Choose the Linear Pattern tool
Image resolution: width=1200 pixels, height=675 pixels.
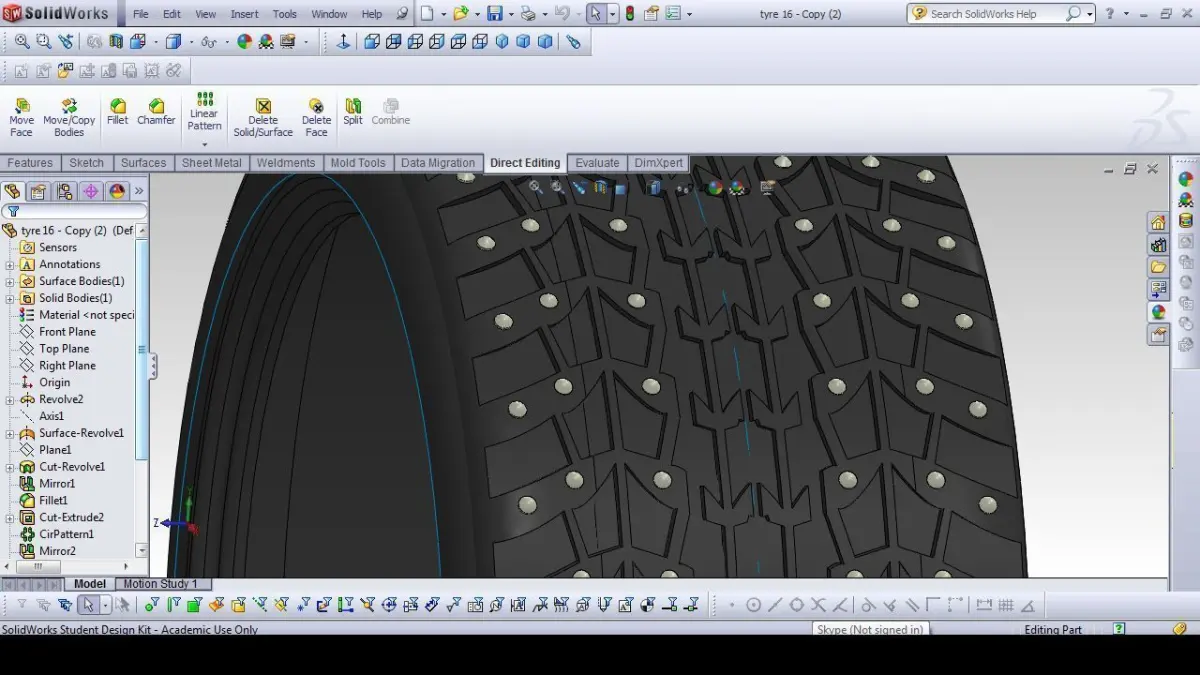pyautogui.click(x=204, y=112)
